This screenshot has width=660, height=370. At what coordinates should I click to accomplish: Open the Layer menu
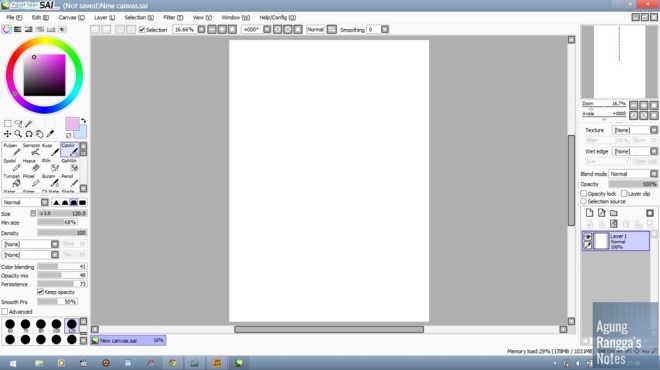(x=104, y=18)
